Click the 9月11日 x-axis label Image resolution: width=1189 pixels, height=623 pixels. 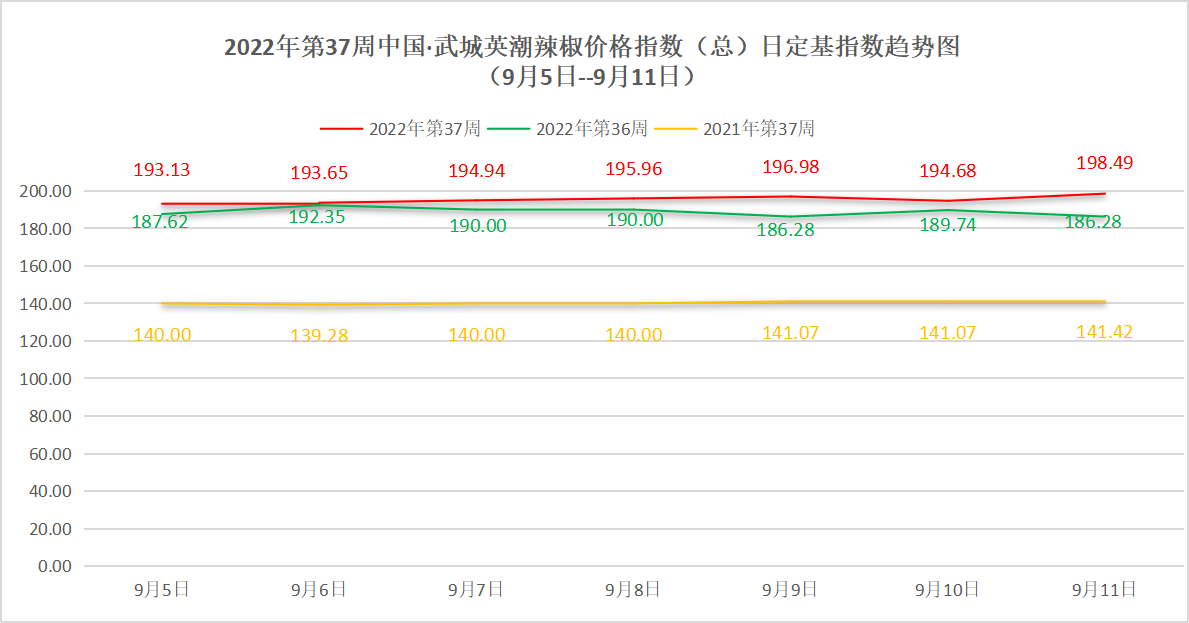(1104, 590)
